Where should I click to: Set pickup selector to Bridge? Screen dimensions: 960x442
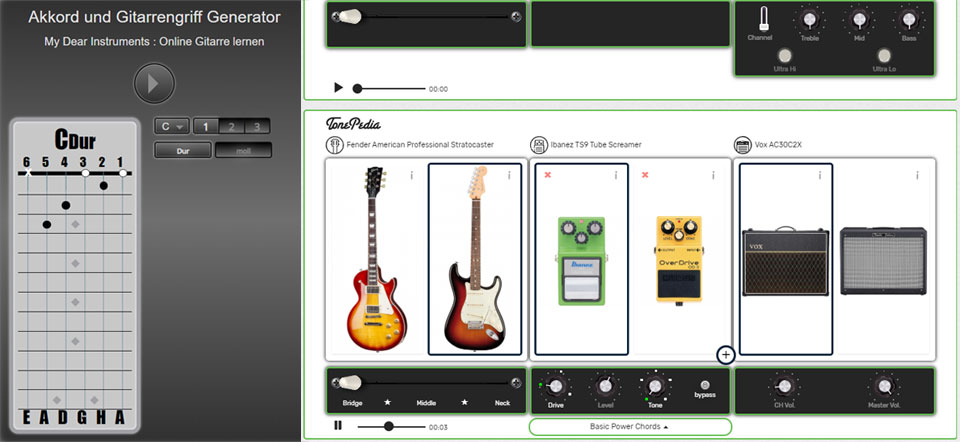352,403
